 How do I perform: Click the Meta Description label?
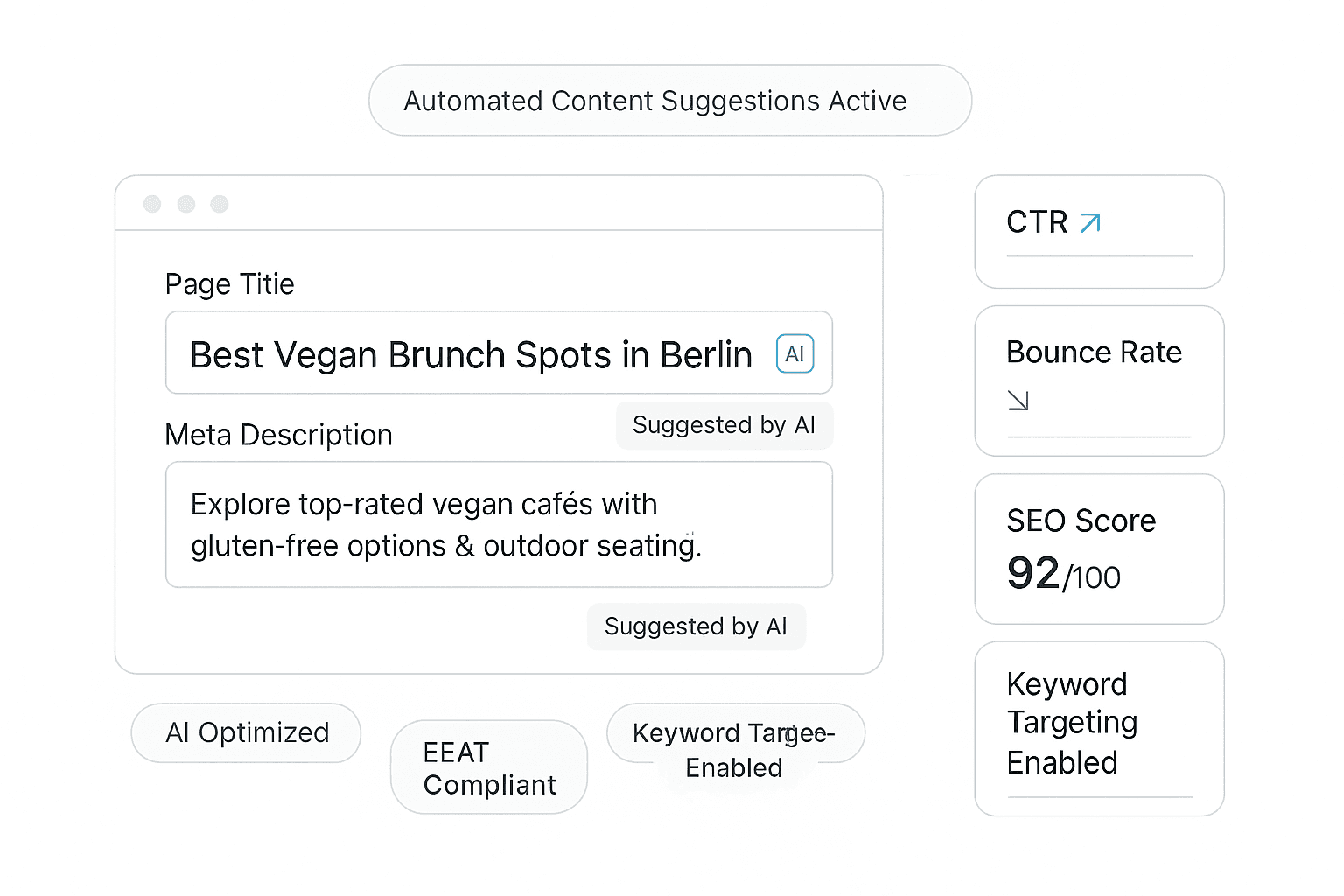pyautogui.click(x=278, y=435)
